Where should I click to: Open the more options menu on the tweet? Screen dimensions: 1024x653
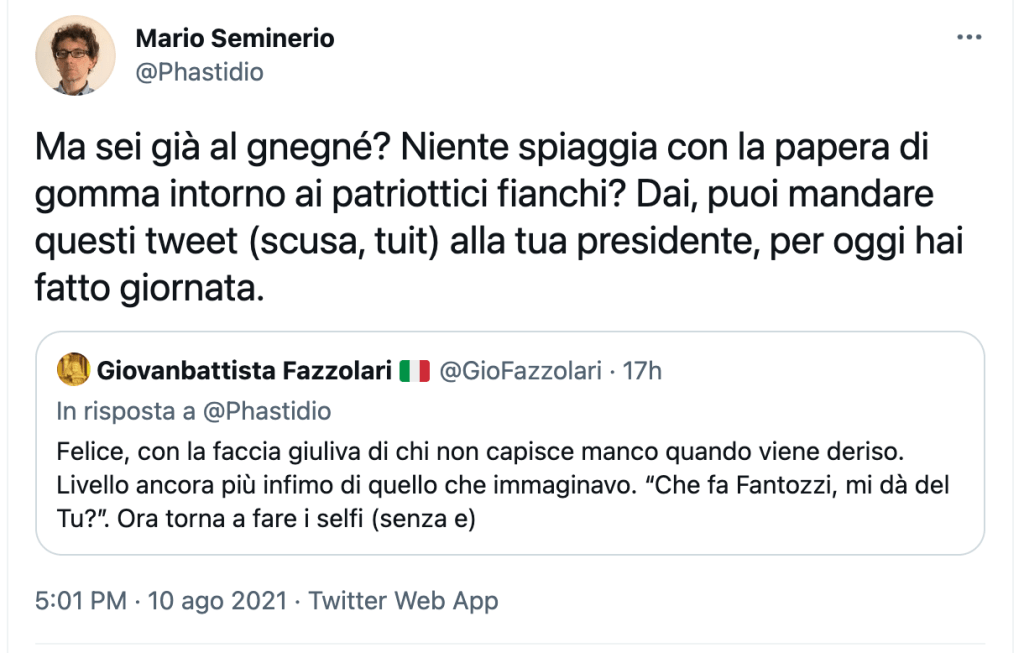pos(968,35)
